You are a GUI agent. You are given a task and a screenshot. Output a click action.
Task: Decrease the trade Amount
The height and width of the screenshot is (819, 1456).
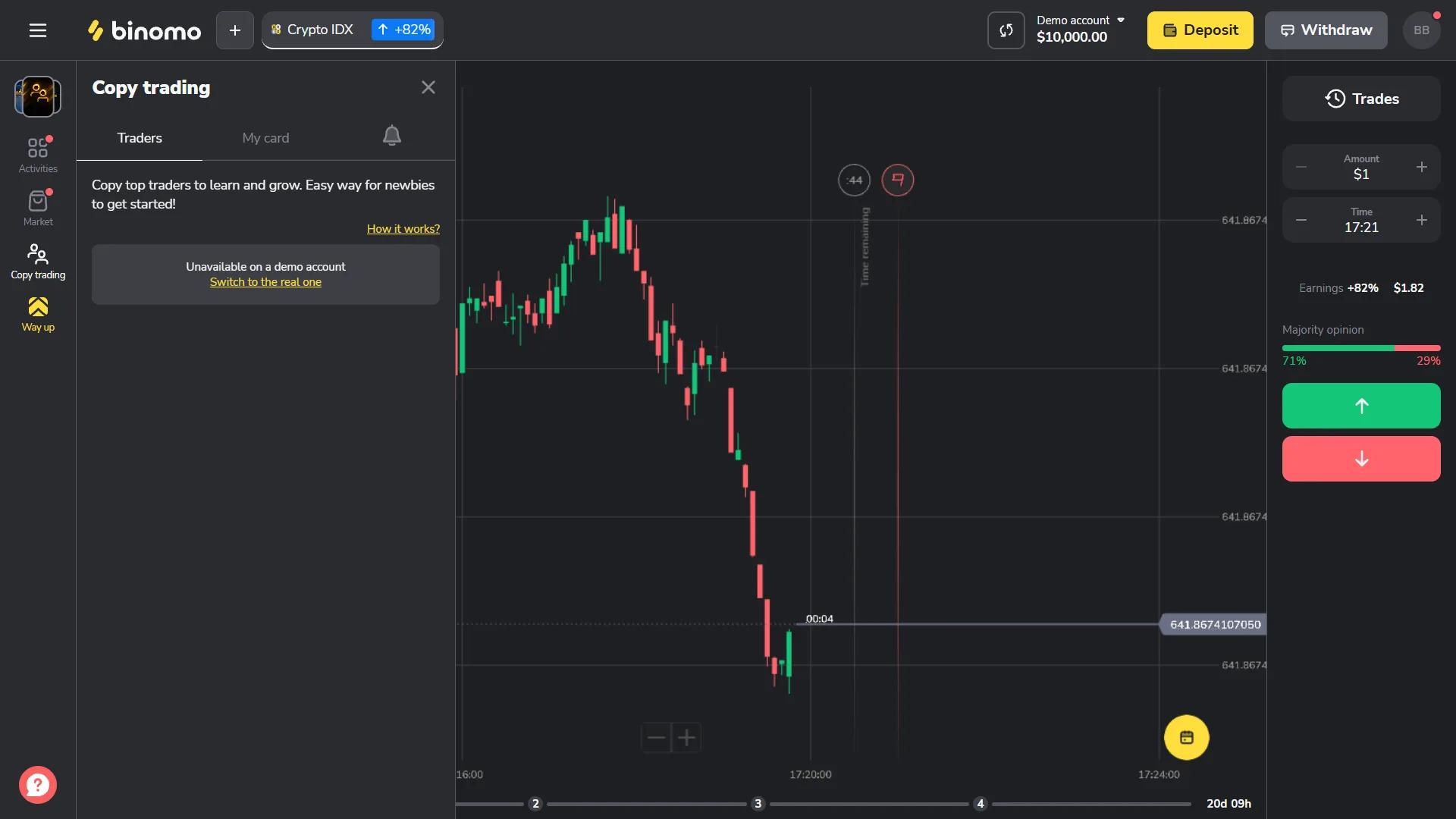(1301, 167)
